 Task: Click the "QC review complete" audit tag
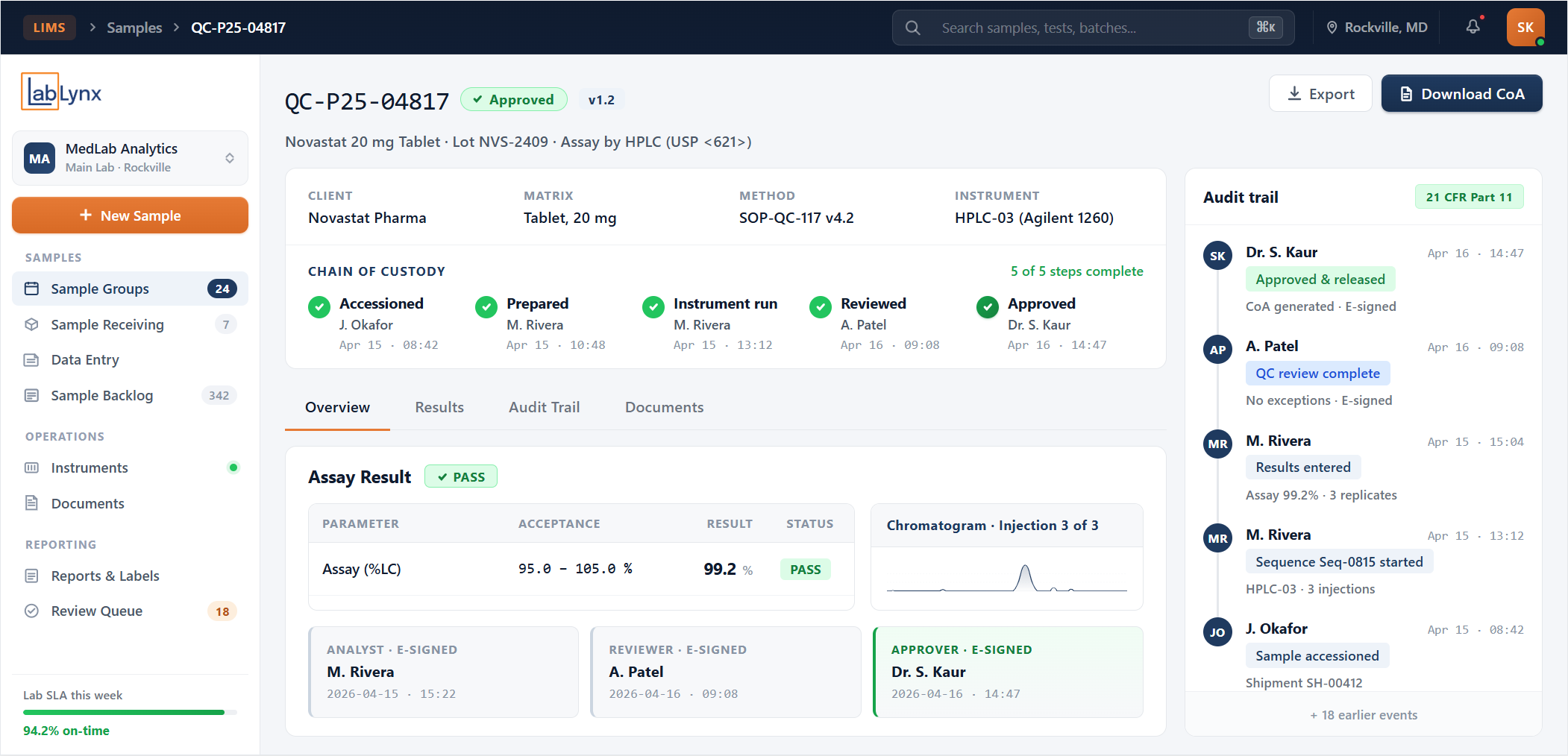pyautogui.click(x=1317, y=373)
